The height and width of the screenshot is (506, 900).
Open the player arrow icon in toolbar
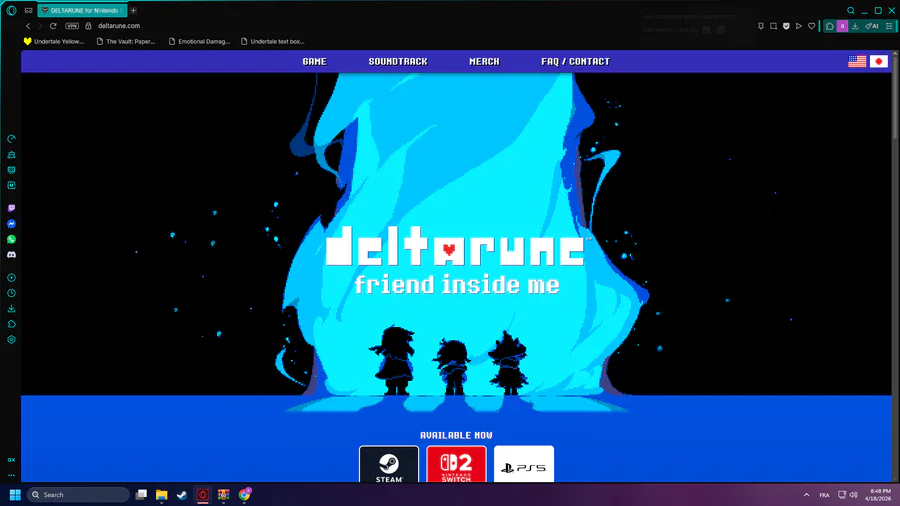[799, 26]
